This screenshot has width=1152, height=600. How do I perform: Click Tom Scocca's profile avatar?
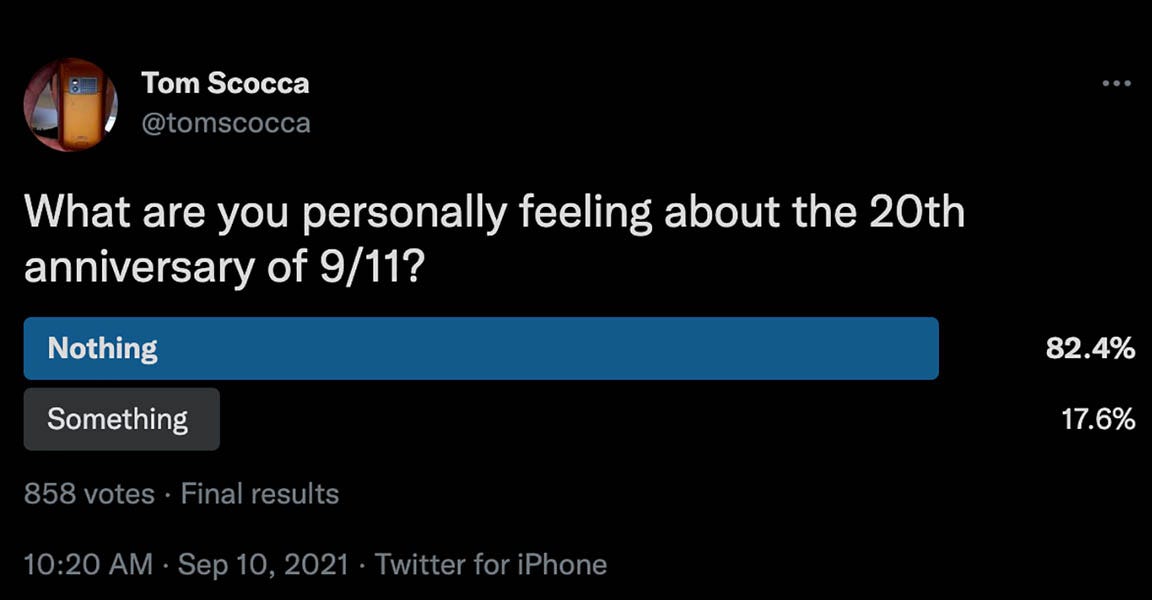pos(71,105)
